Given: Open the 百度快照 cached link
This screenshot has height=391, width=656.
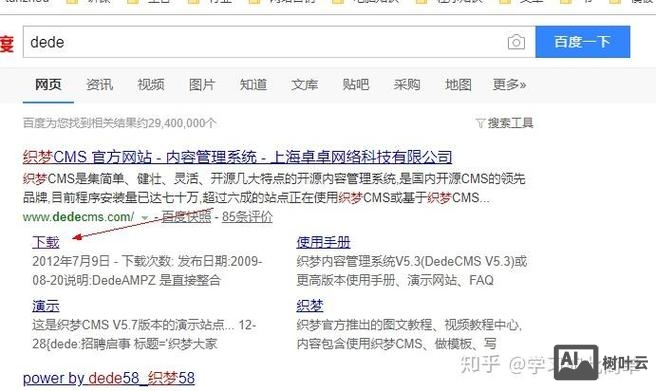Looking at the screenshot, I should coord(187,217).
